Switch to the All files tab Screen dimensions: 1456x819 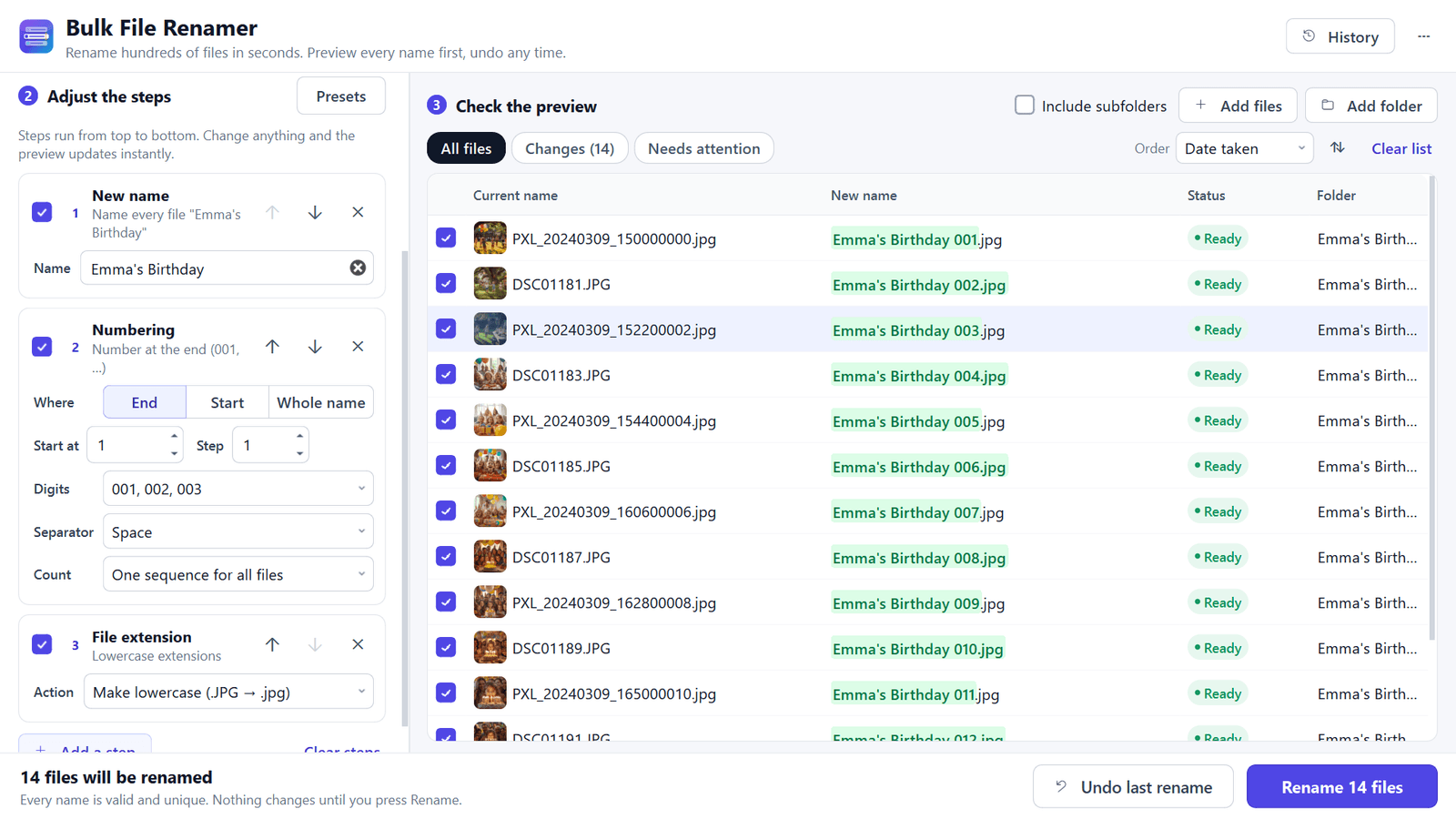(466, 148)
